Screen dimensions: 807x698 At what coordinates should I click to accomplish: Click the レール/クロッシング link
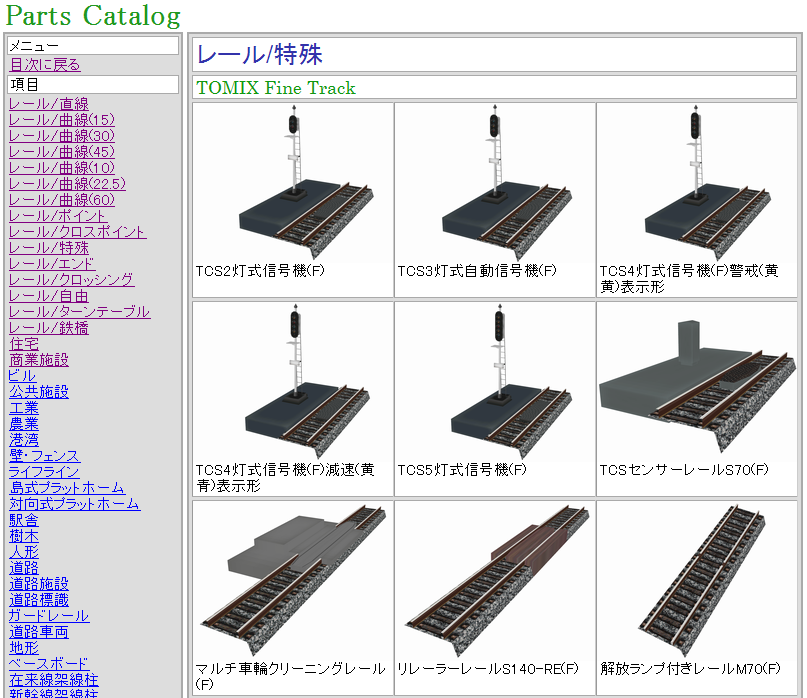[x=72, y=280]
